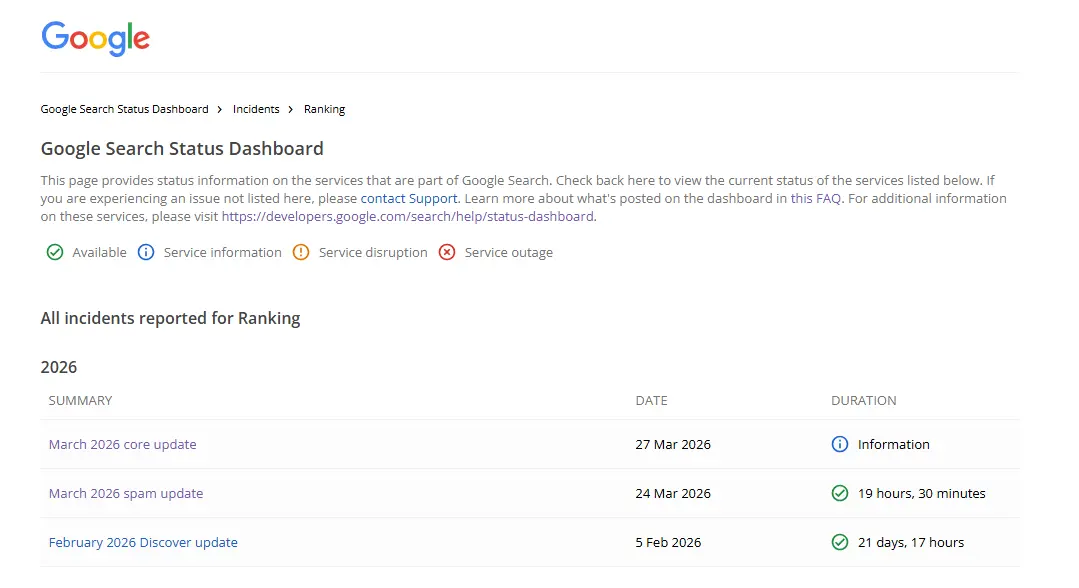Navigate to Google Search Status Dashboard breadcrumb

click(x=124, y=109)
